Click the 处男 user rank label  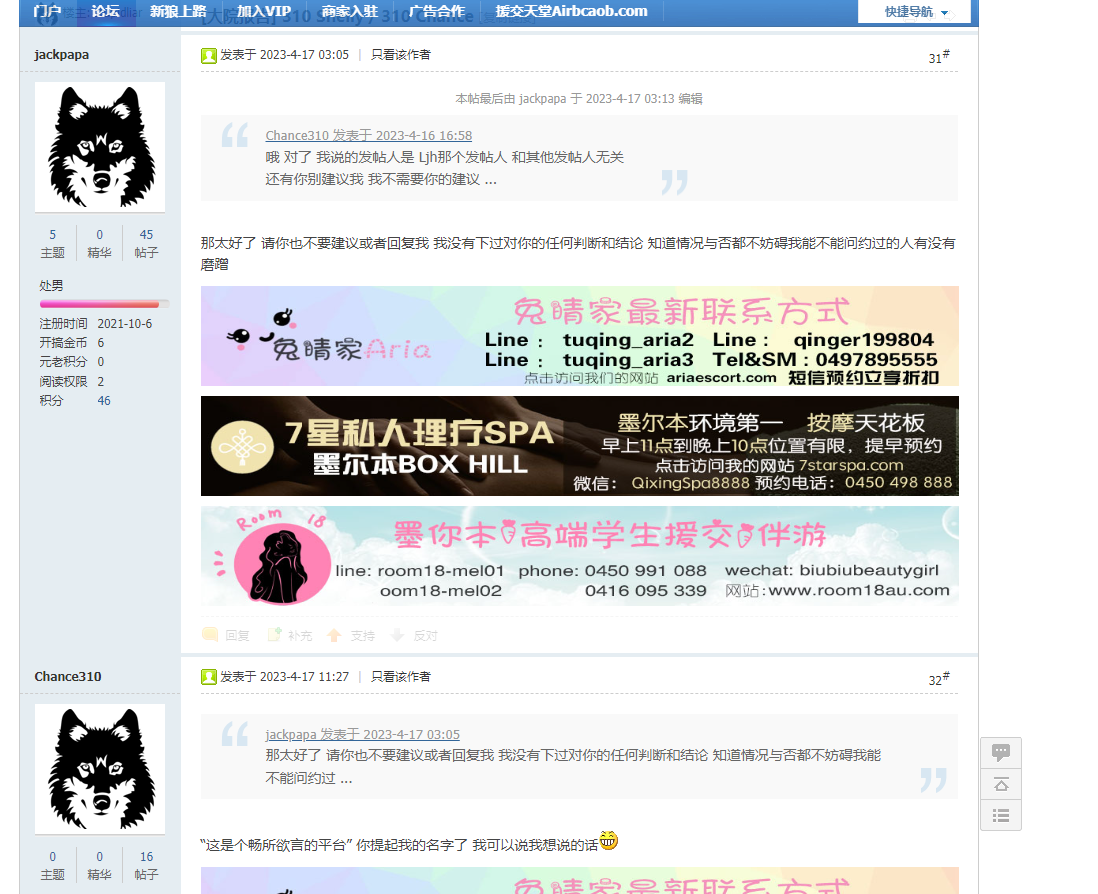point(51,286)
